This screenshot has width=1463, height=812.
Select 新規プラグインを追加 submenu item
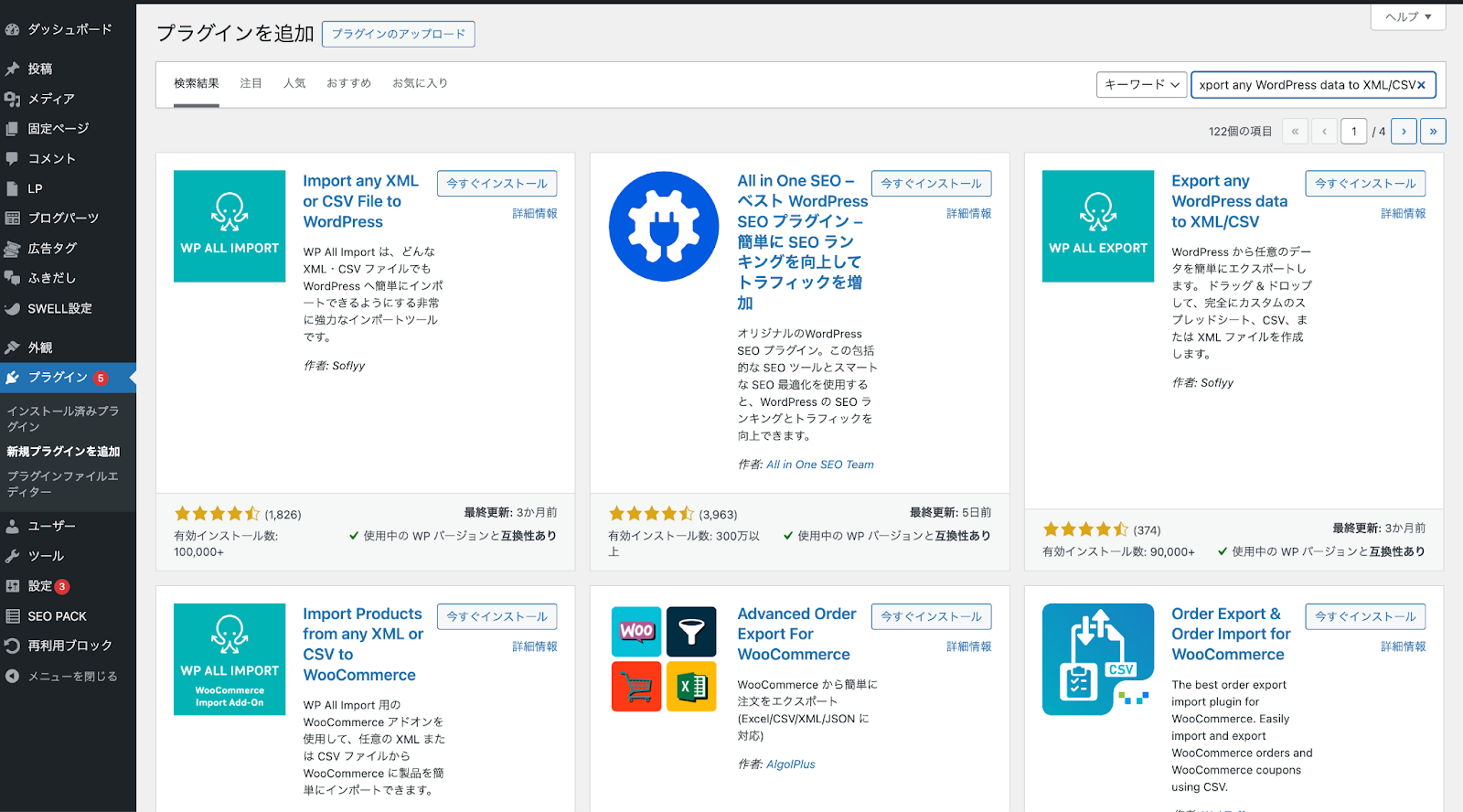click(64, 452)
